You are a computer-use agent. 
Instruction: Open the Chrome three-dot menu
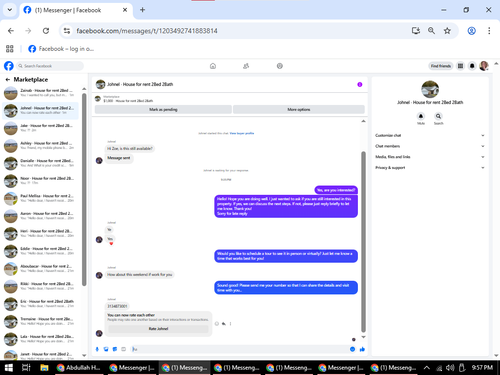point(489,31)
